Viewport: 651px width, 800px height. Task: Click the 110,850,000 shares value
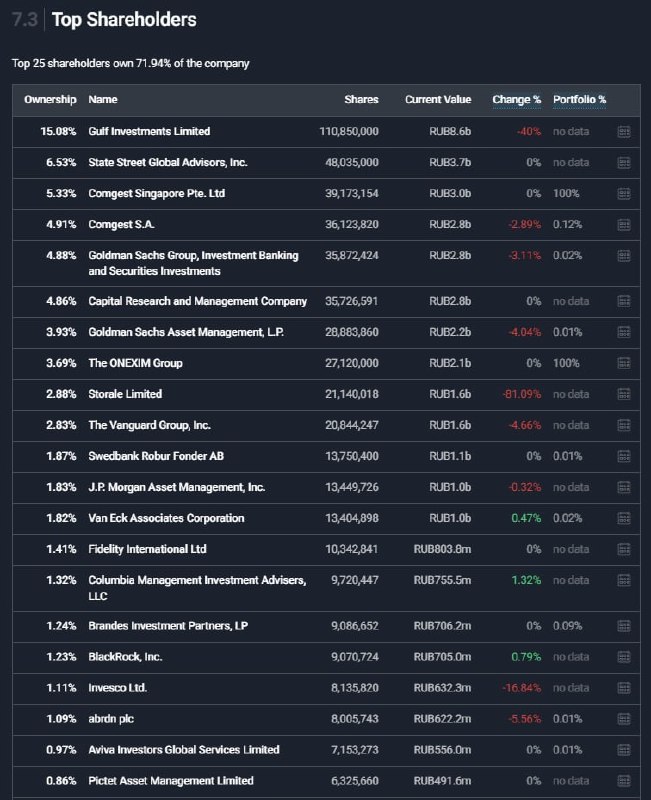pyautogui.click(x=349, y=131)
